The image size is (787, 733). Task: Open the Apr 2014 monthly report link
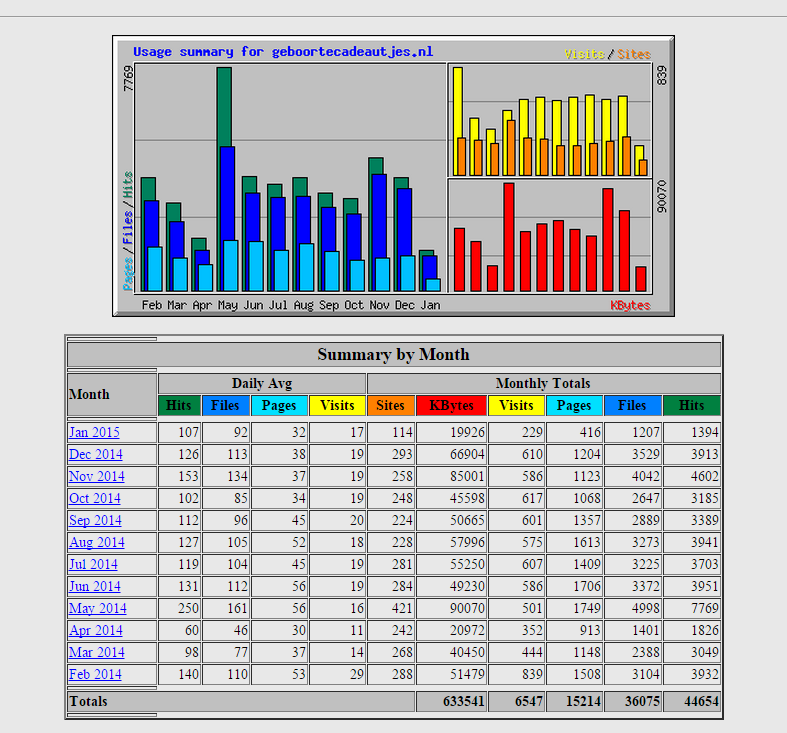pyautogui.click(x=96, y=631)
